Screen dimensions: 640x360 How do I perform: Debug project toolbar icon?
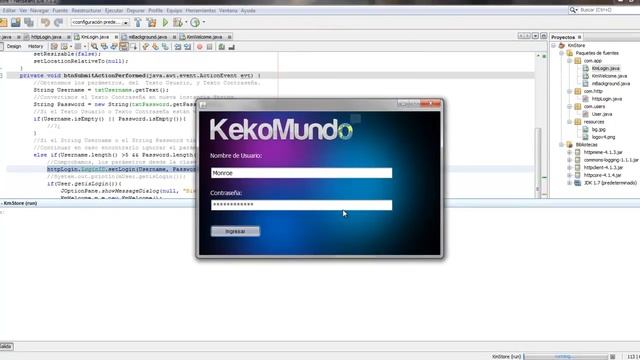[178, 22]
